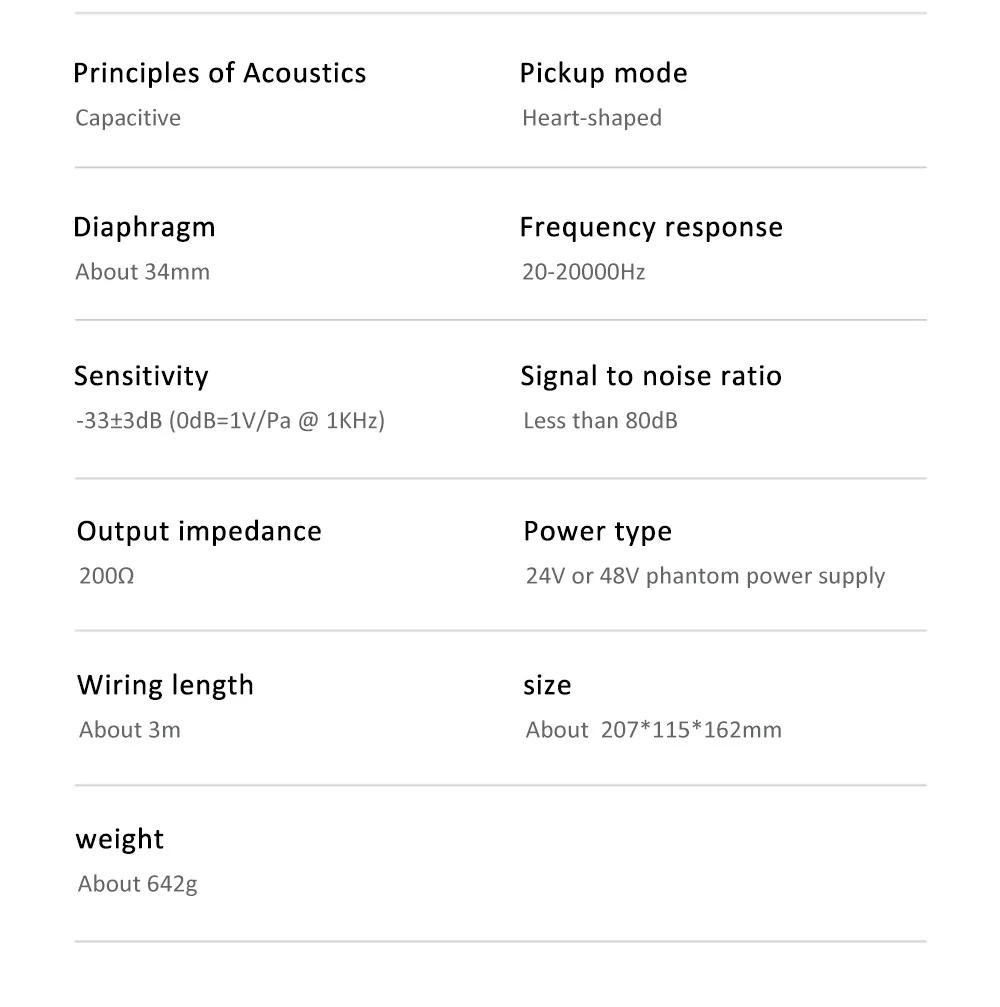This screenshot has width=1000, height=1007.
Task: Select the 200Ω impedance value
Action: (107, 575)
